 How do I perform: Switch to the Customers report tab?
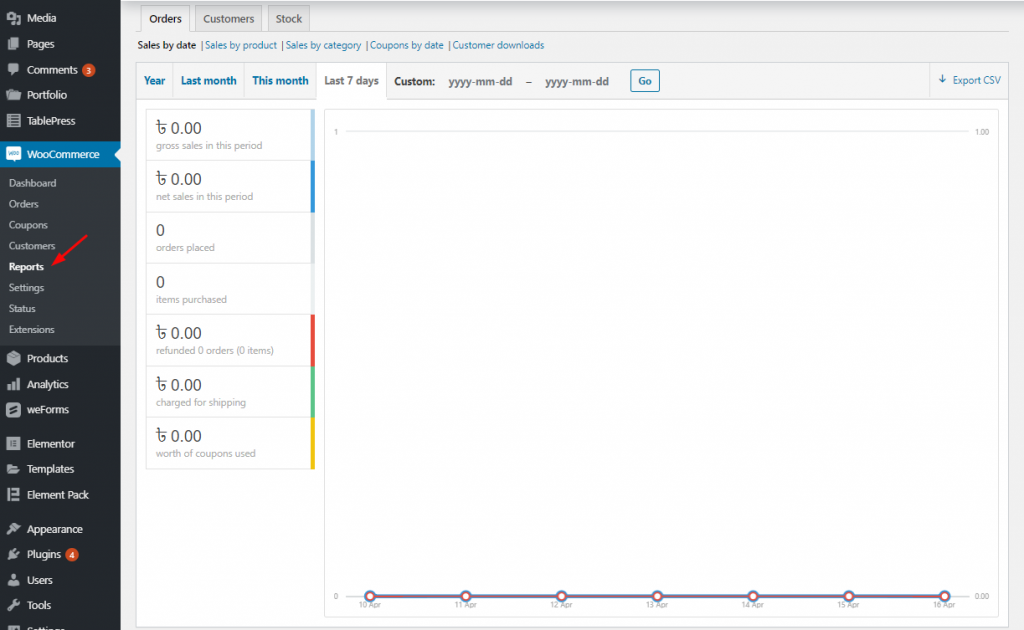228,18
